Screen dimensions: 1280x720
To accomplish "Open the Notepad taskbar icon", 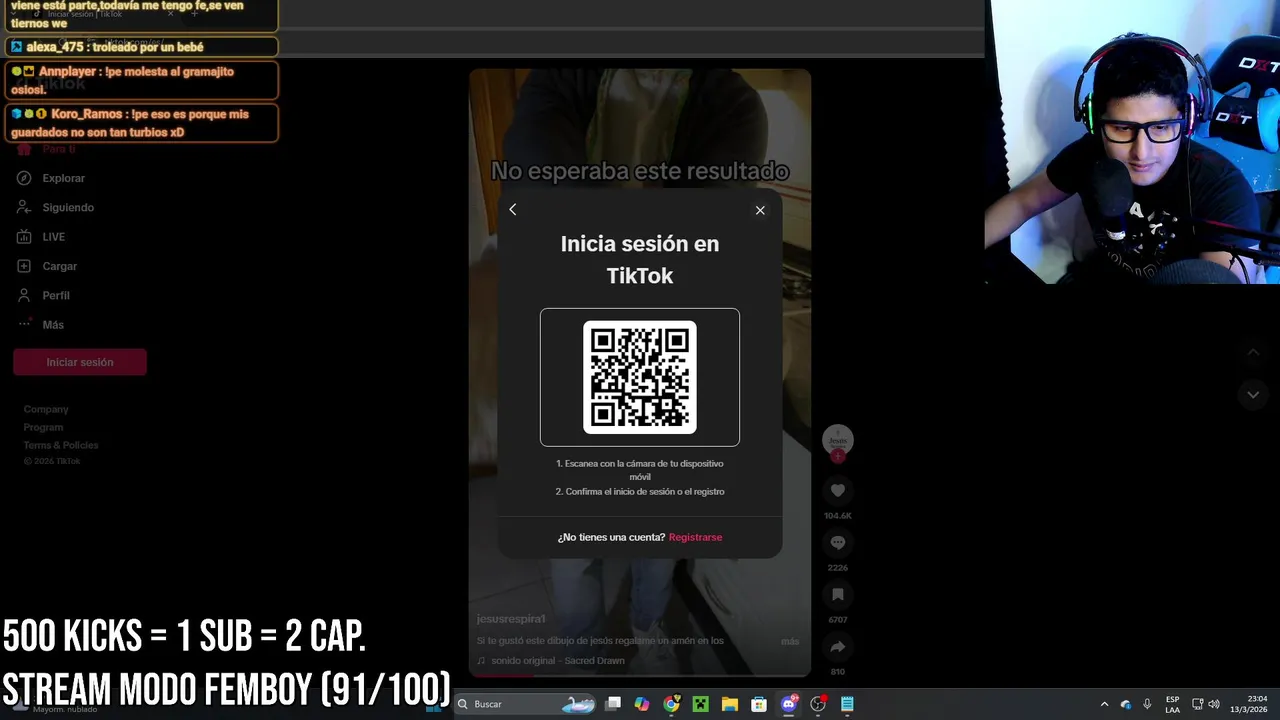I will coord(847,704).
